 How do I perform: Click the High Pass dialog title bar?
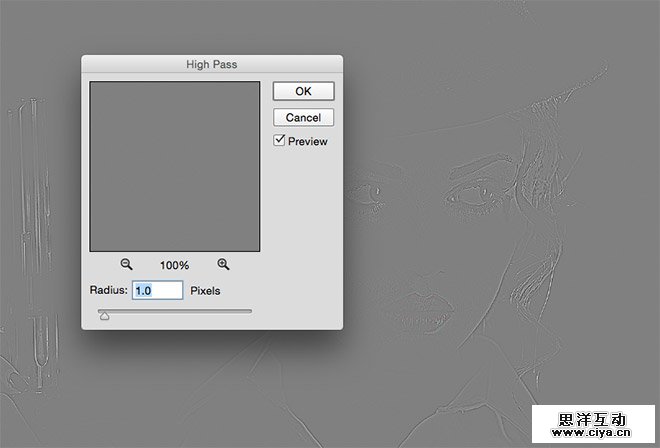pyautogui.click(x=211, y=65)
